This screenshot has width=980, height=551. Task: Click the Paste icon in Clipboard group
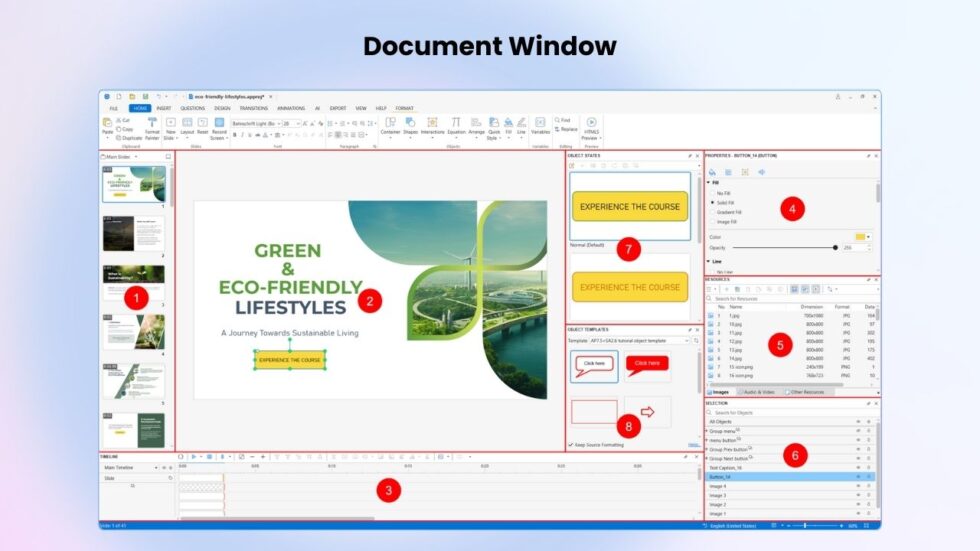point(107,124)
